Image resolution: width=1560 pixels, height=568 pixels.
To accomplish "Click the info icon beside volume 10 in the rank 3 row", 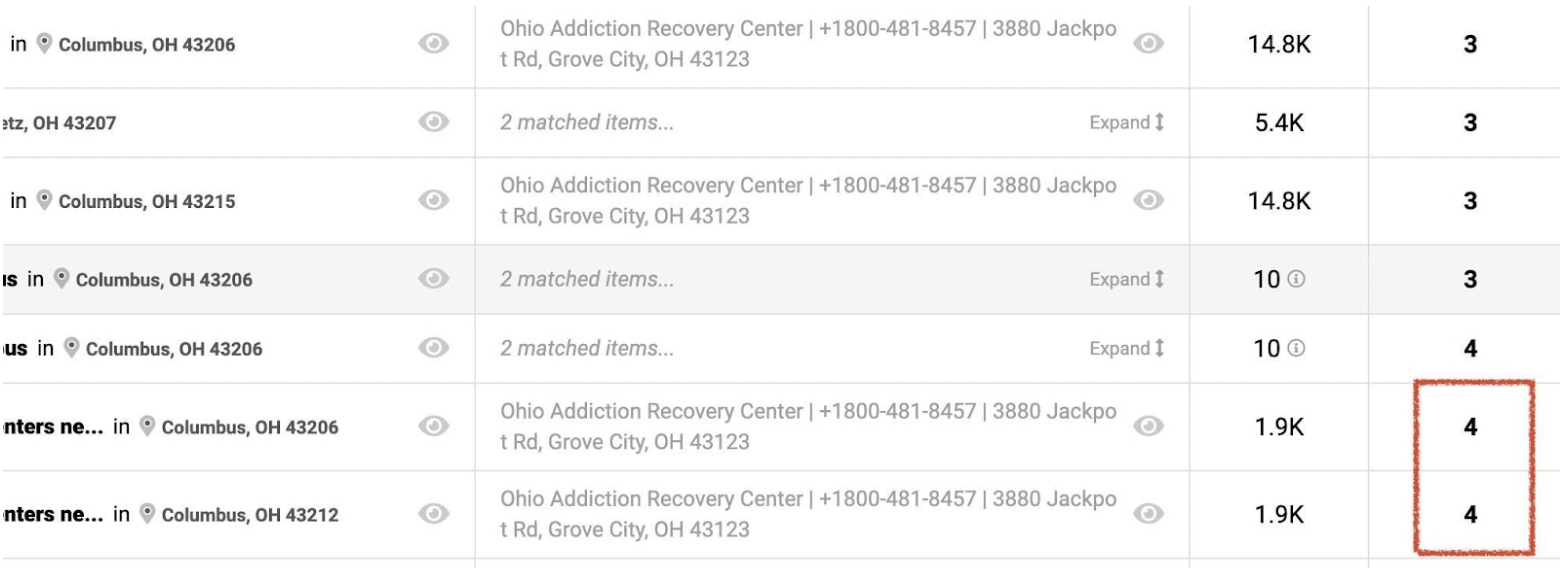I will [1295, 280].
